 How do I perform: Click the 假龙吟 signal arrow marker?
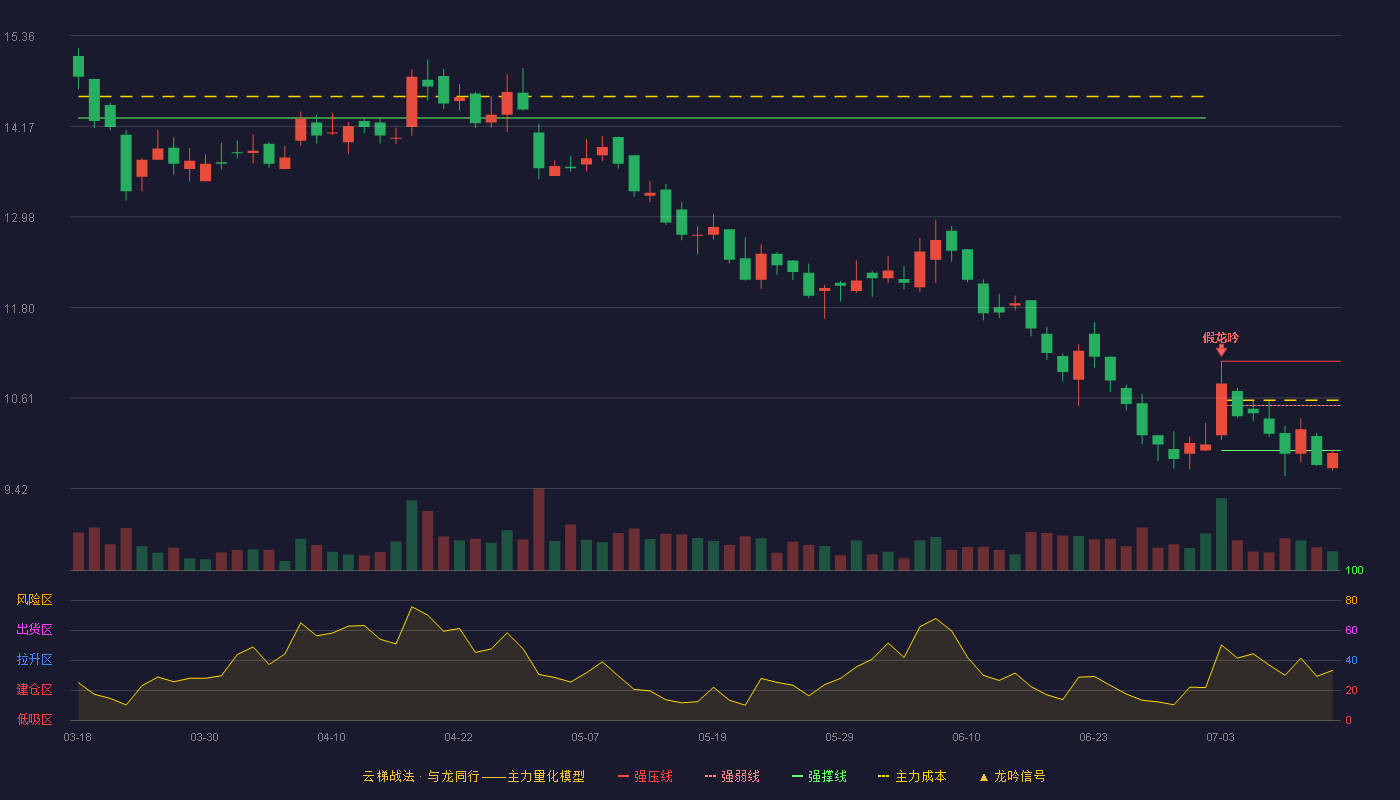(1221, 350)
